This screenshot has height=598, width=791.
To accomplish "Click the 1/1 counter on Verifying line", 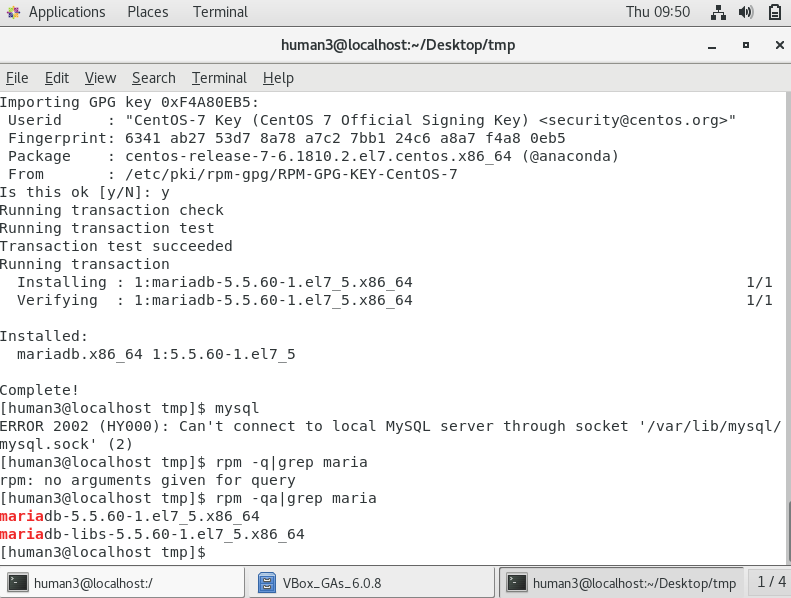I will point(759,300).
